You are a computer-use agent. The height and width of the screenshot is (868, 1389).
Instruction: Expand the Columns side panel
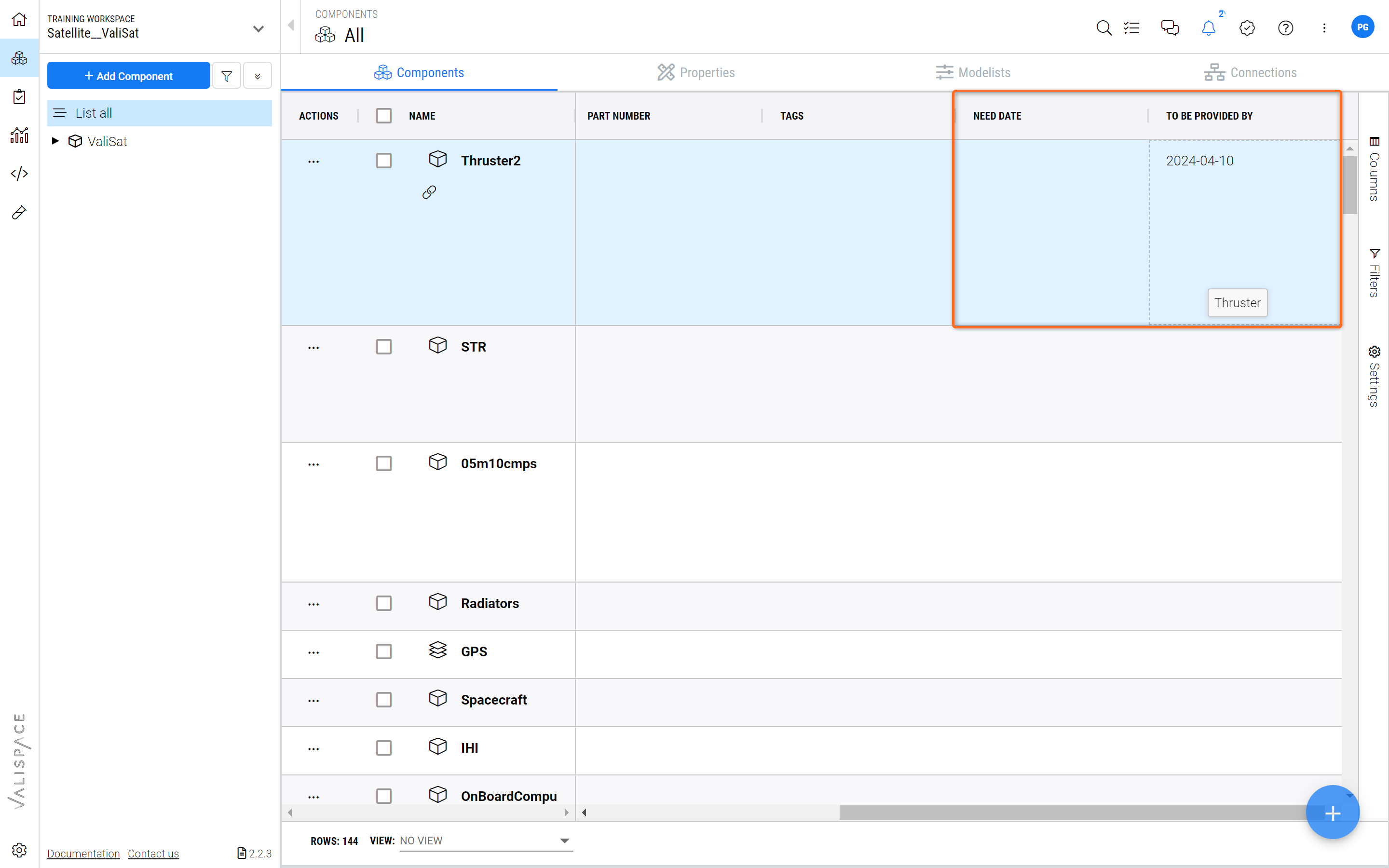1374,168
